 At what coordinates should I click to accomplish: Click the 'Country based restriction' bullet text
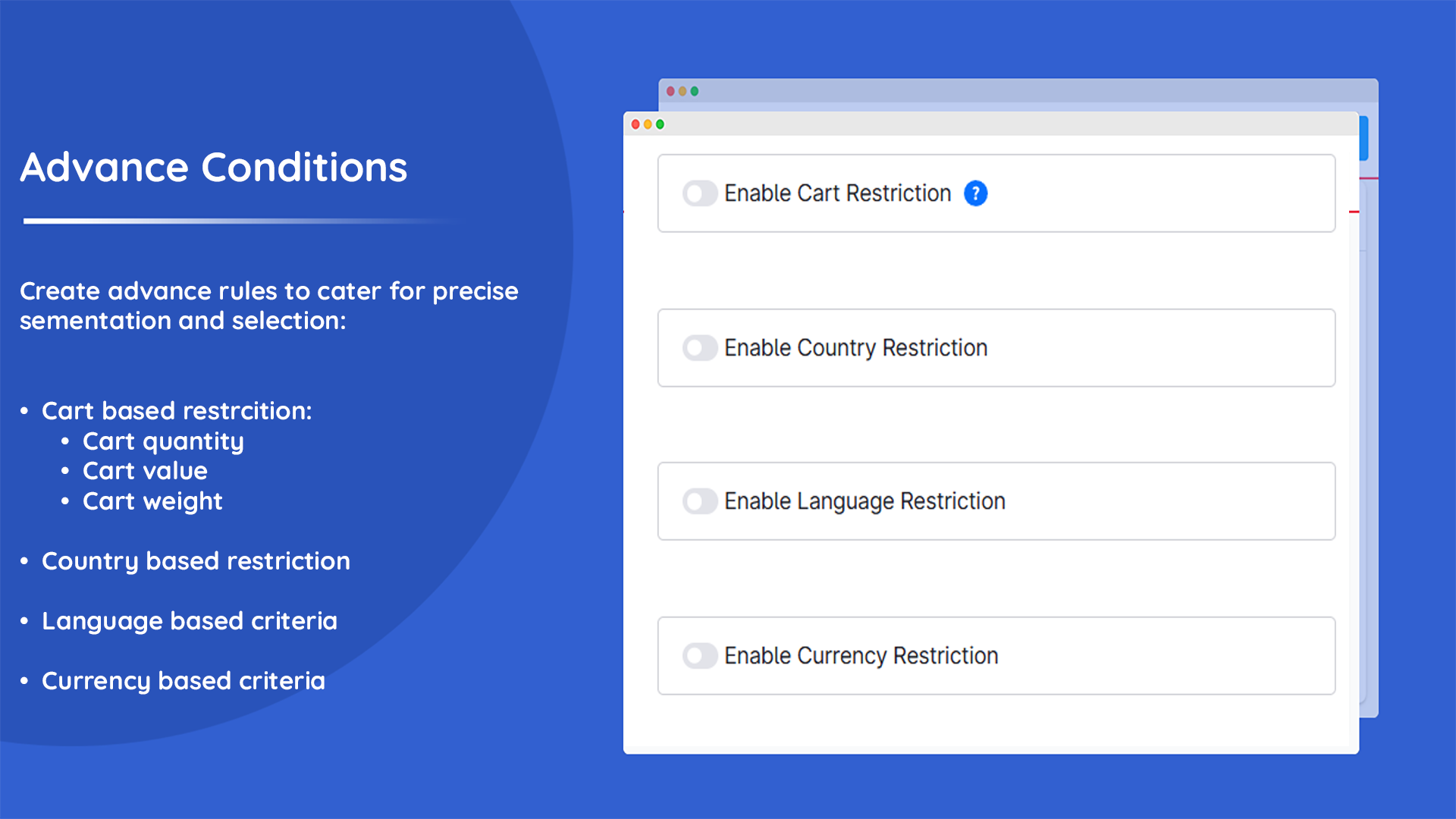(196, 561)
